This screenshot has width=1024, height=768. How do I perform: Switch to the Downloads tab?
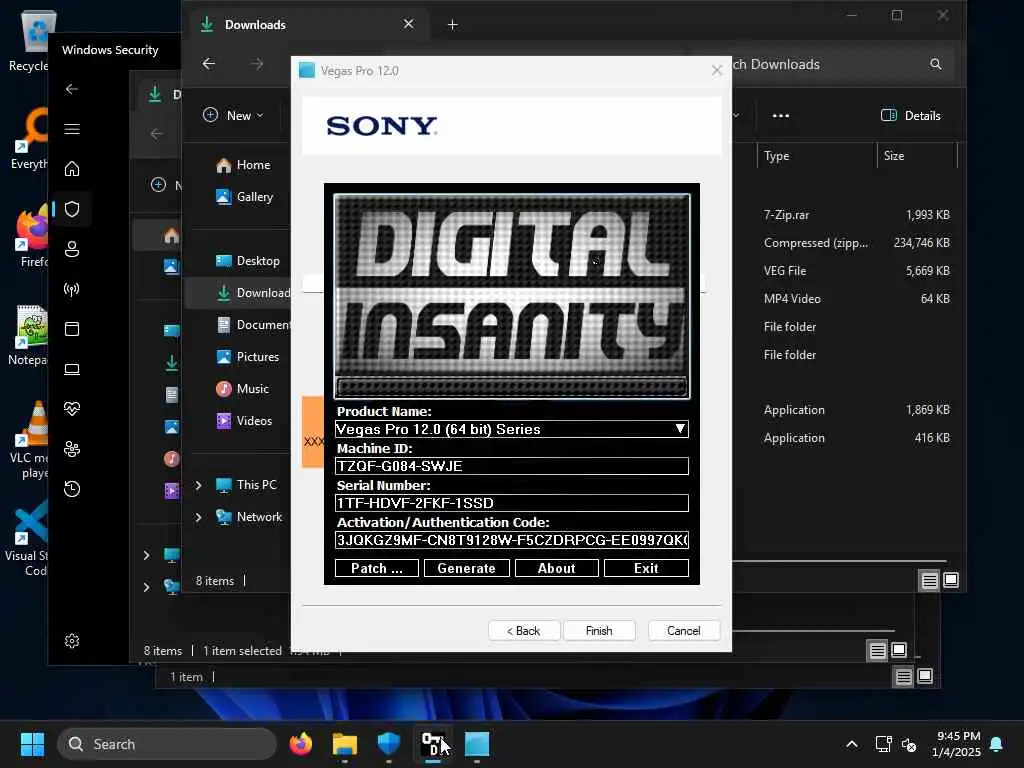[308, 25]
